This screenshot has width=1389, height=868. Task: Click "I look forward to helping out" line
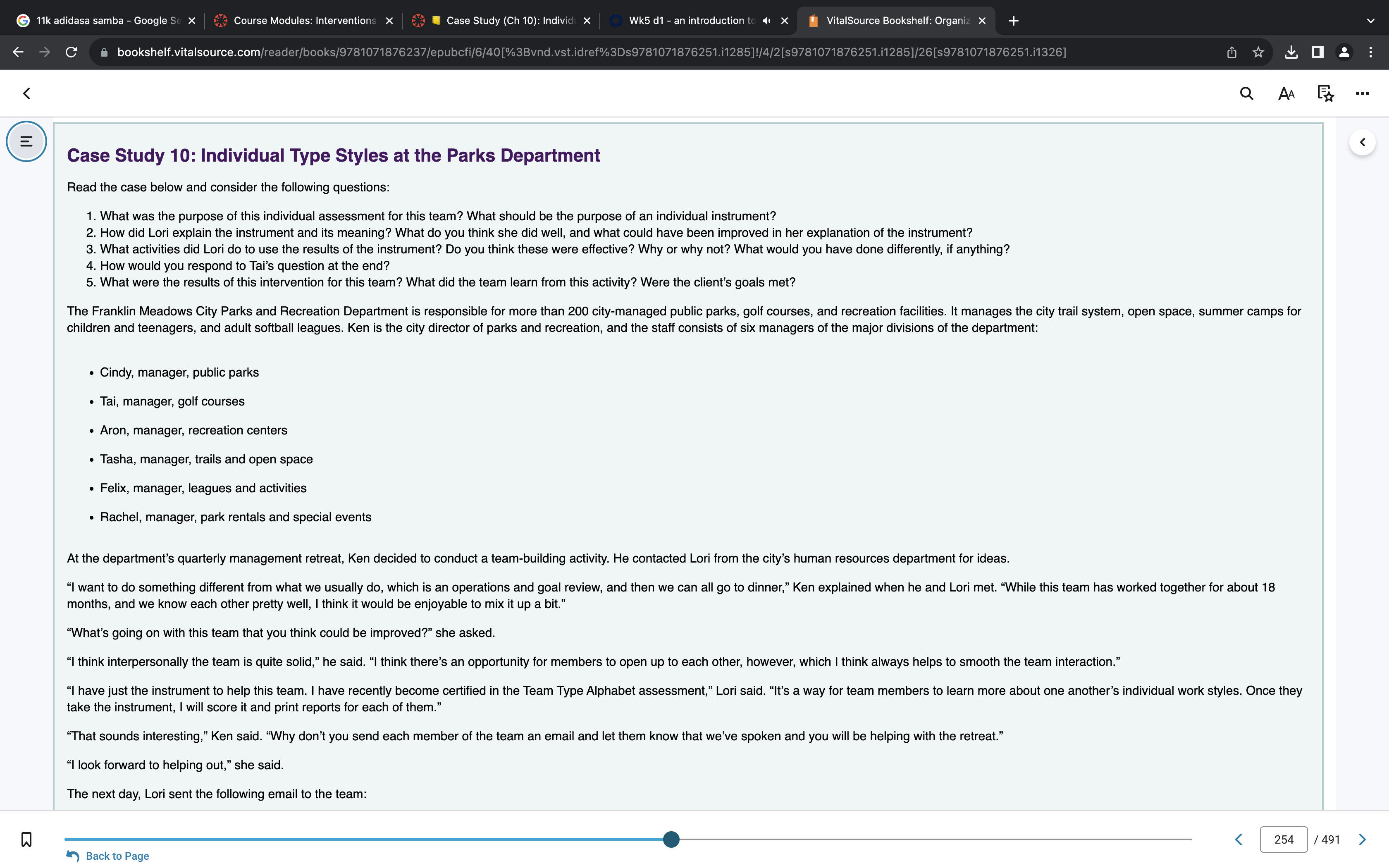pos(175,765)
